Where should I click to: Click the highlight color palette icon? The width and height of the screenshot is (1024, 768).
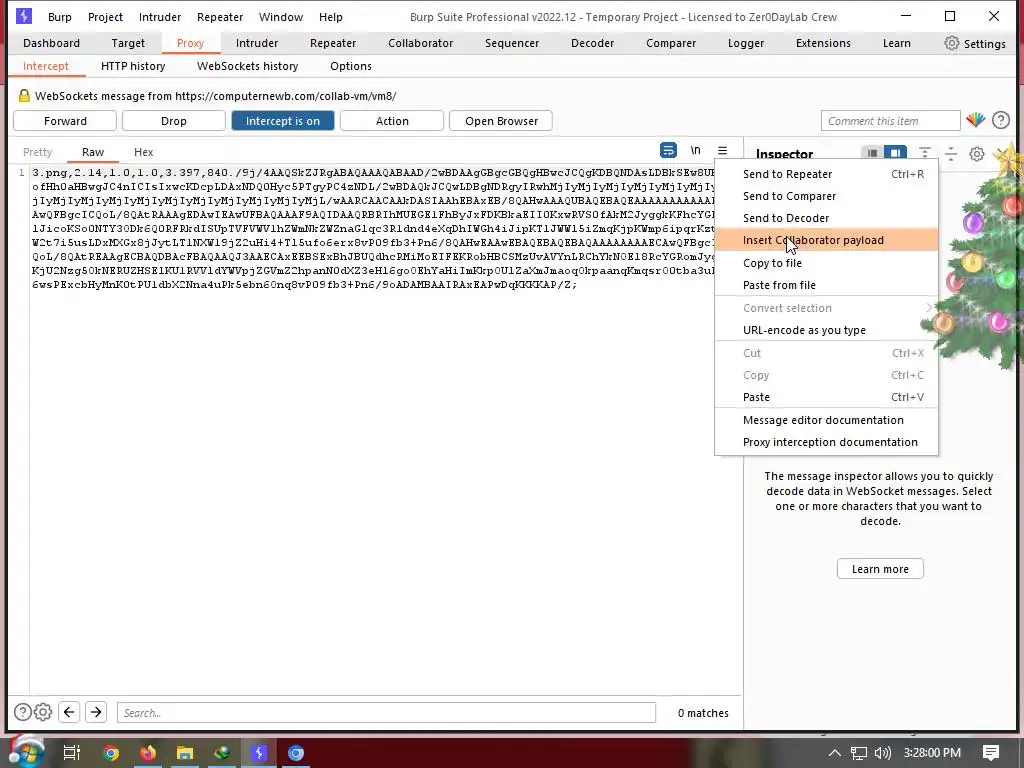[x=976, y=120]
